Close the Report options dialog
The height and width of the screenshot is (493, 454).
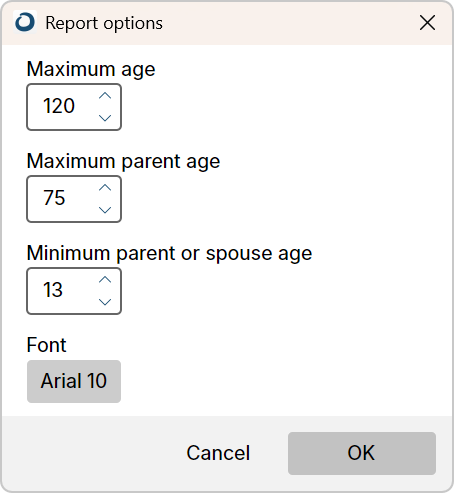point(427,23)
